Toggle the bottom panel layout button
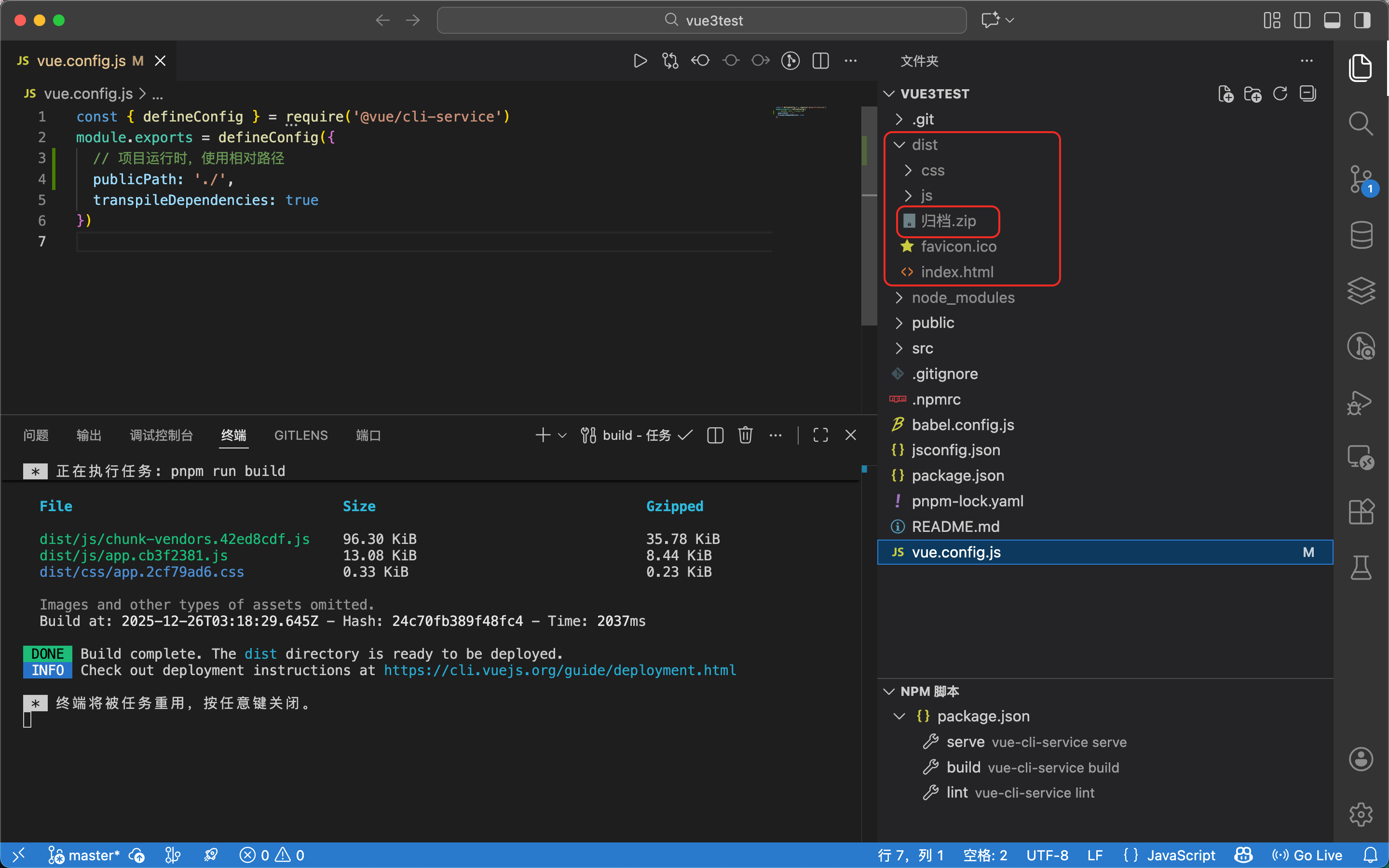Viewport: 1389px width, 868px height. (x=1332, y=21)
